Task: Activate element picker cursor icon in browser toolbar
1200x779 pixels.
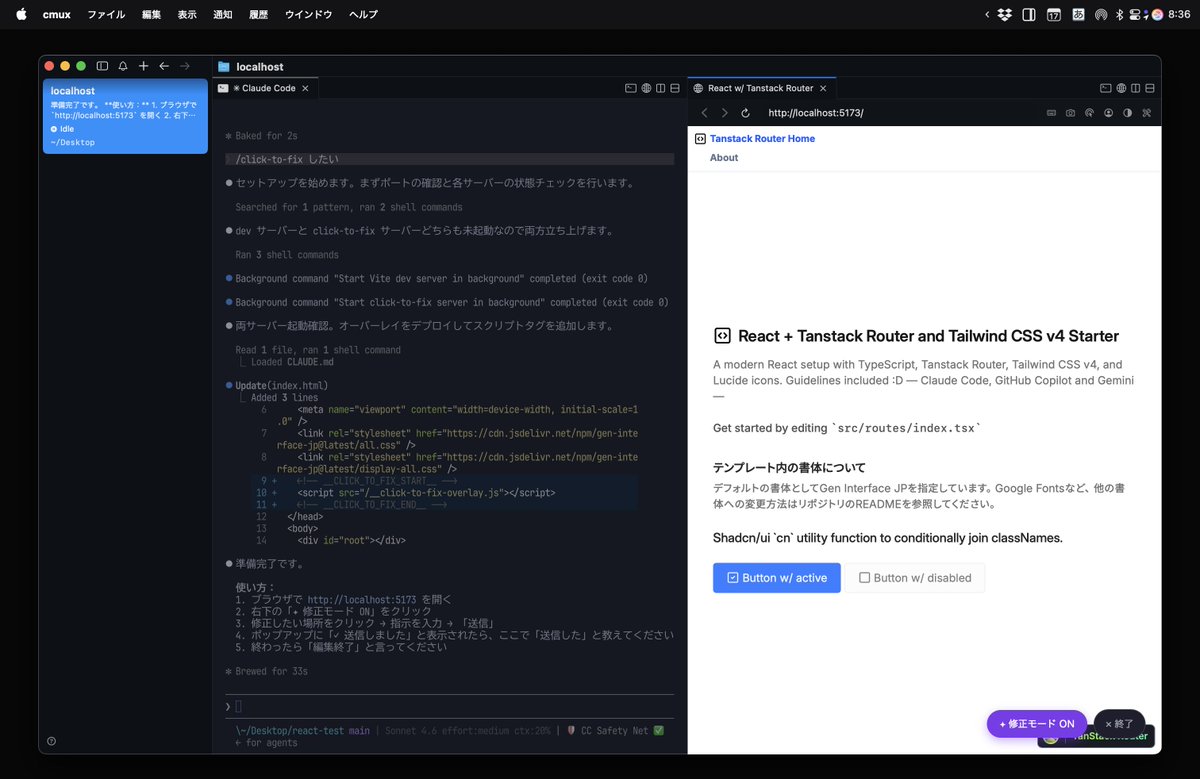Action: coord(1089,113)
